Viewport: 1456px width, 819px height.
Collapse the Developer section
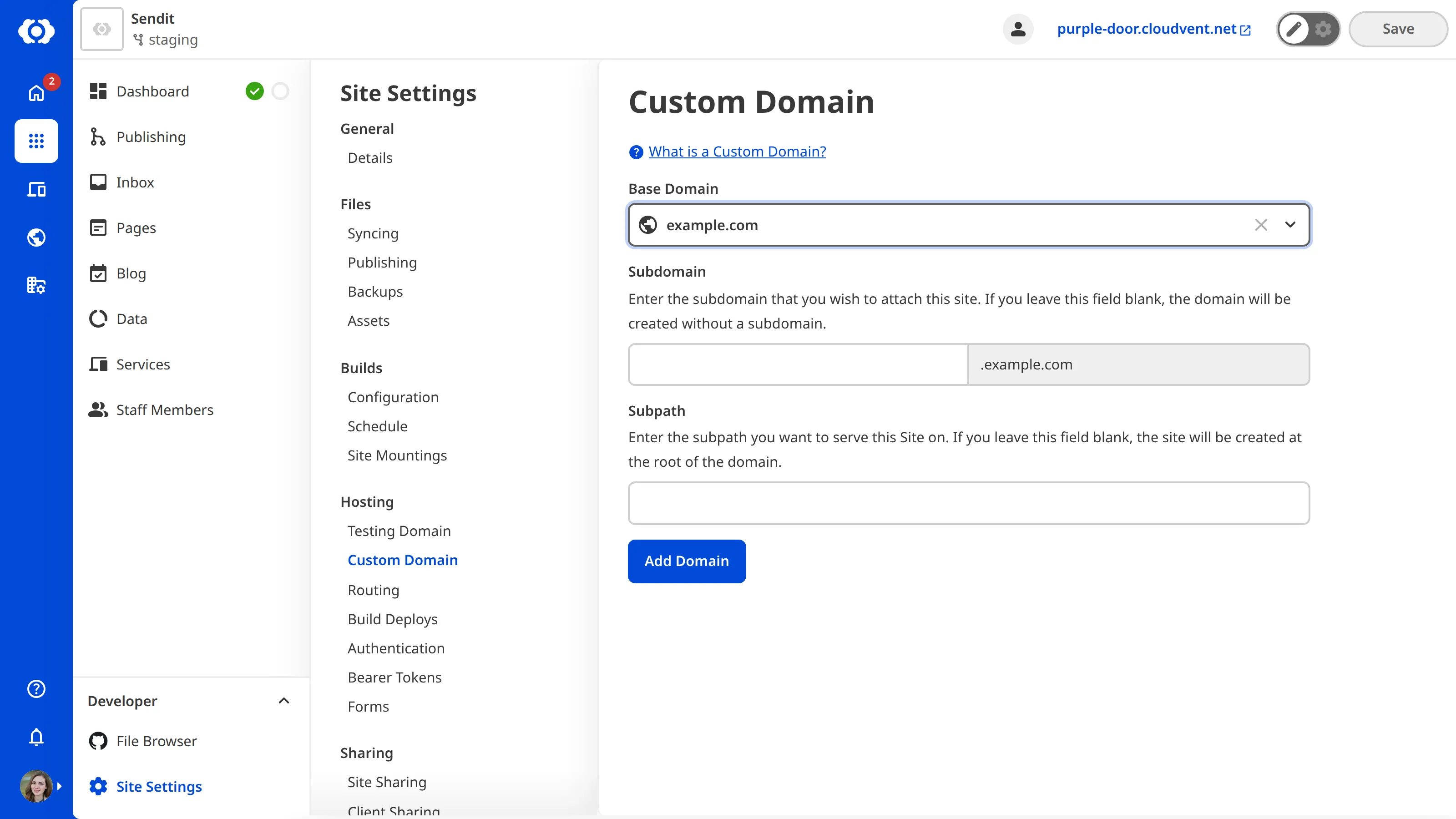click(284, 701)
